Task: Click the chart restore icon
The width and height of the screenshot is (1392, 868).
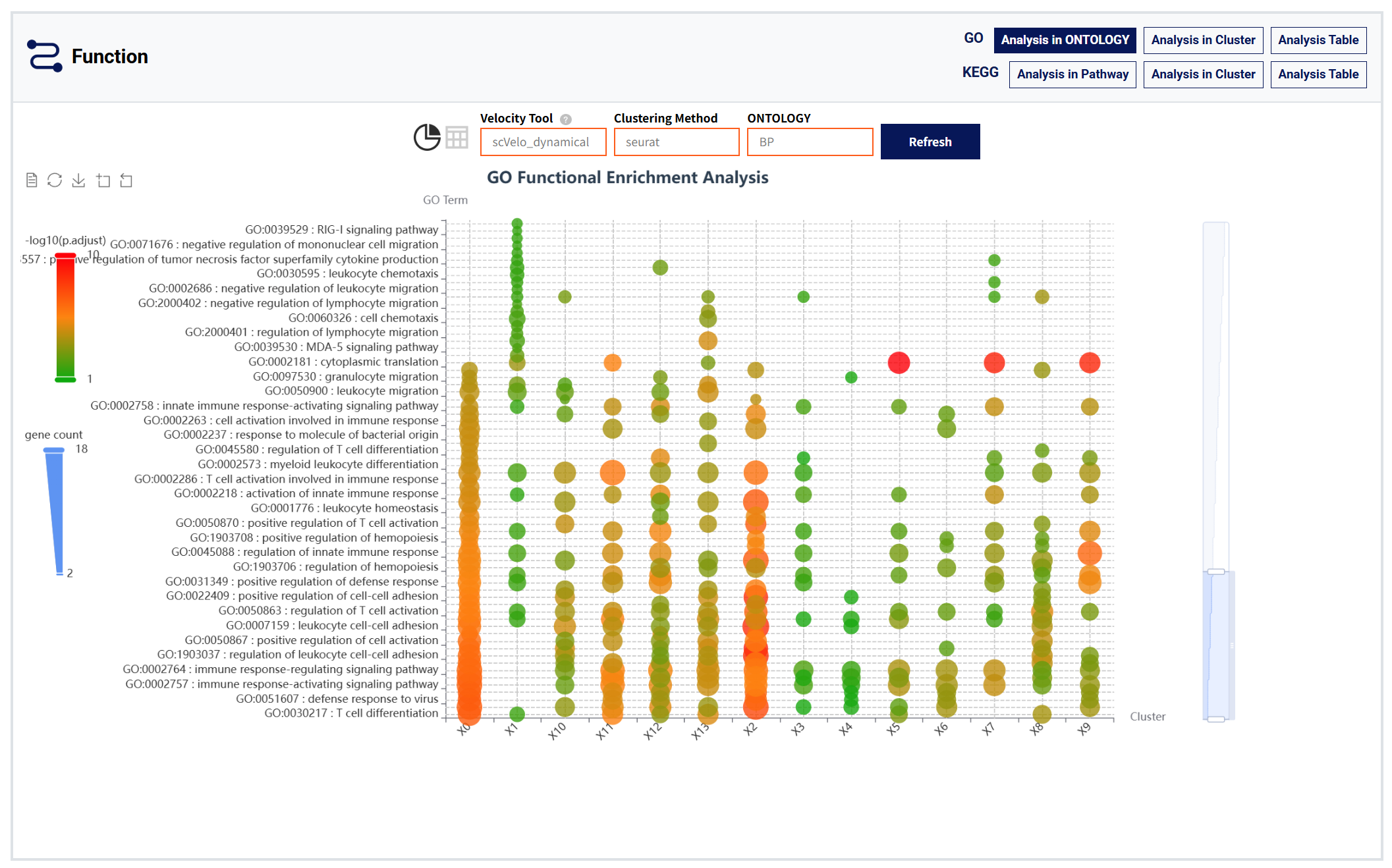Action: [55, 180]
